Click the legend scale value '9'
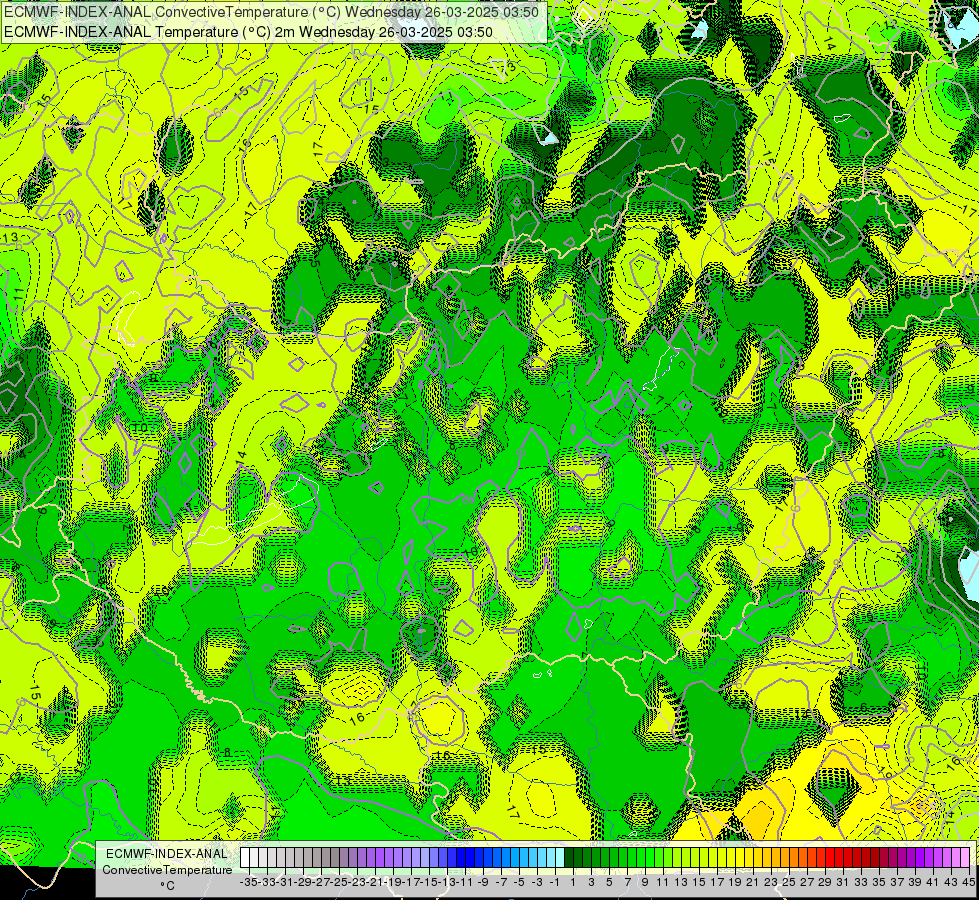The width and height of the screenshot is (979, 900). click(645, 883)
